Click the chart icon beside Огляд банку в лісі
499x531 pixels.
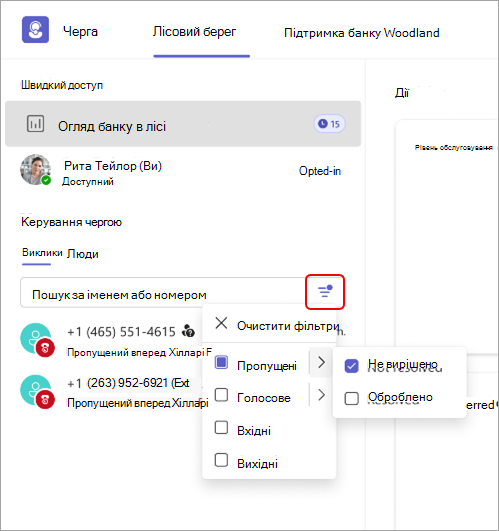click(x=36, y=124)
